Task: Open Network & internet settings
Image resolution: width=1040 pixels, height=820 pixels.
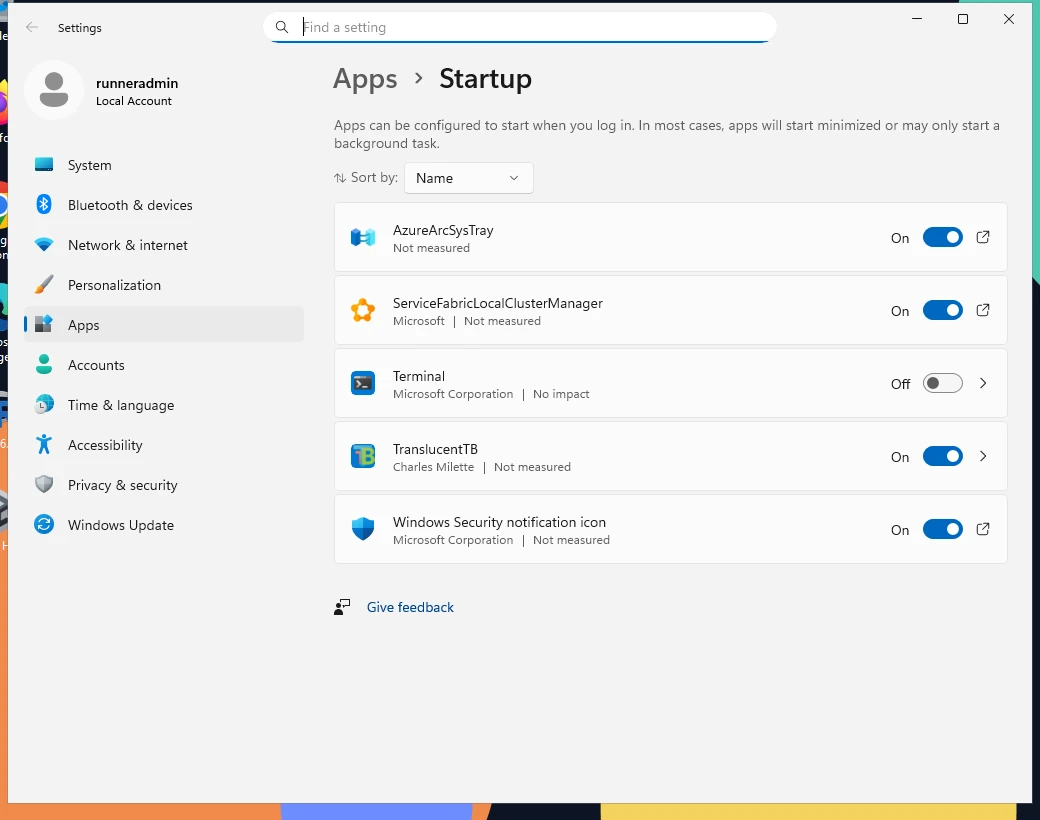Action: (163, 245)
